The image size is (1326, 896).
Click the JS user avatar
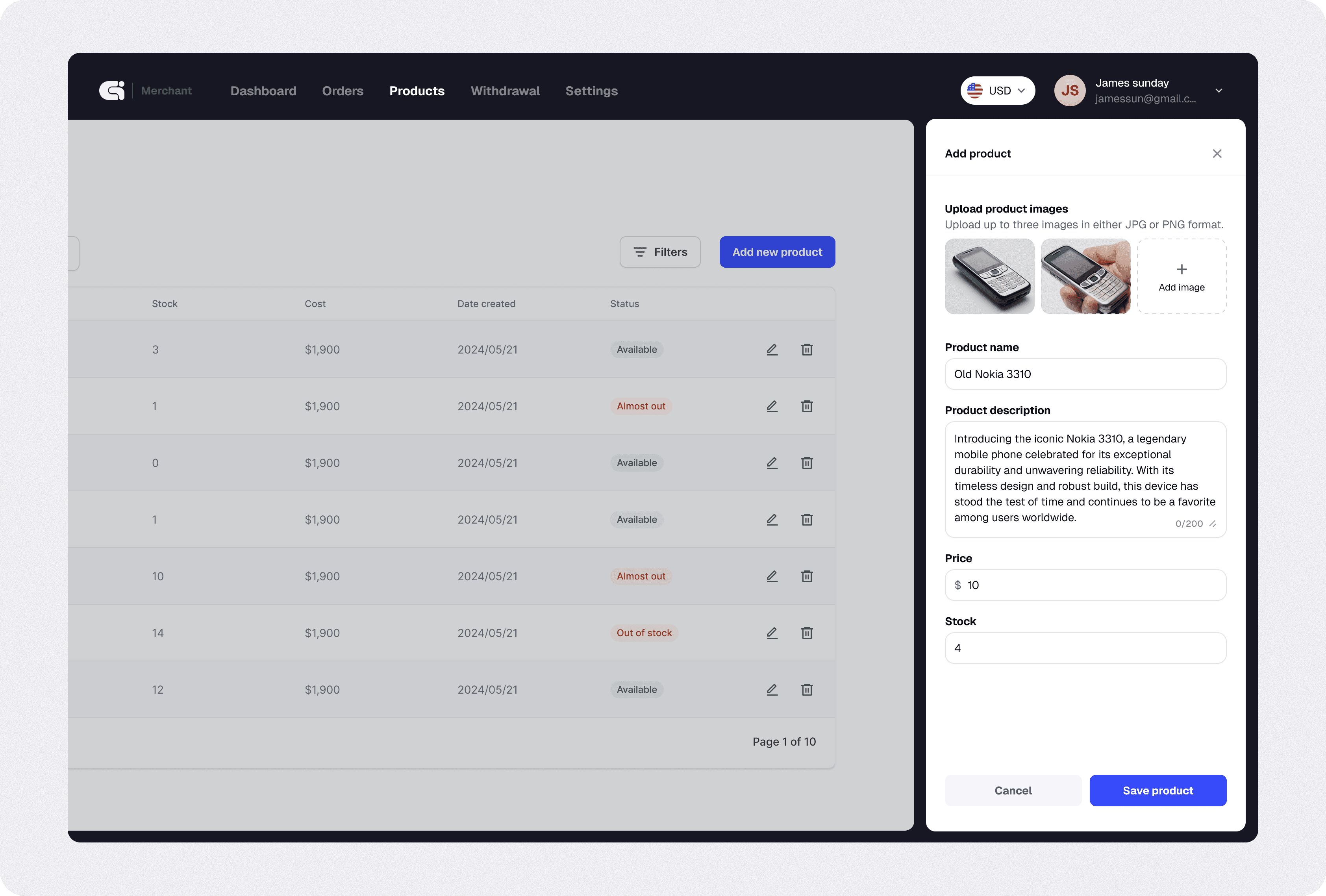pos(1069,91)
